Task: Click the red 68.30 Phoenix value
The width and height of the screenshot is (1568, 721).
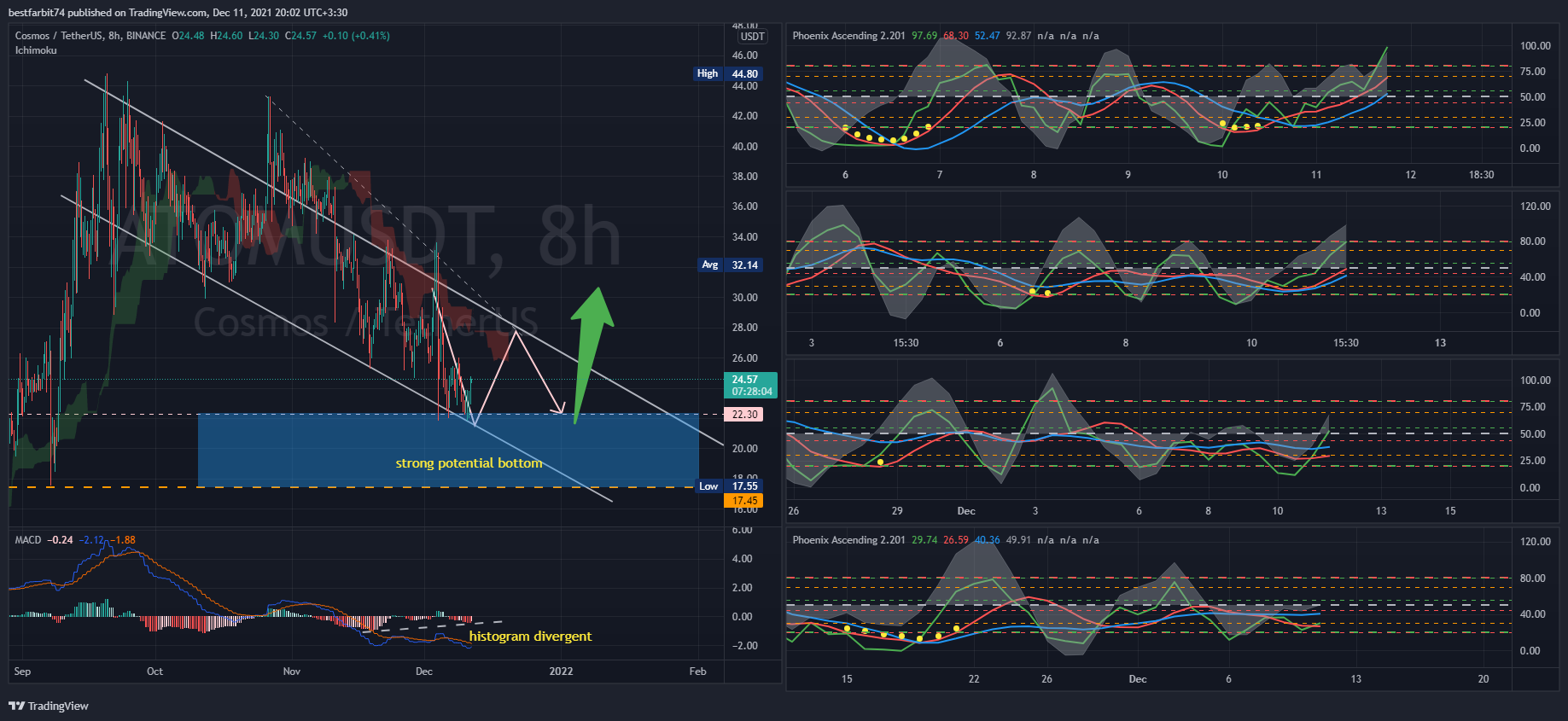Action: pyautogui.click(x=956, y=36)
